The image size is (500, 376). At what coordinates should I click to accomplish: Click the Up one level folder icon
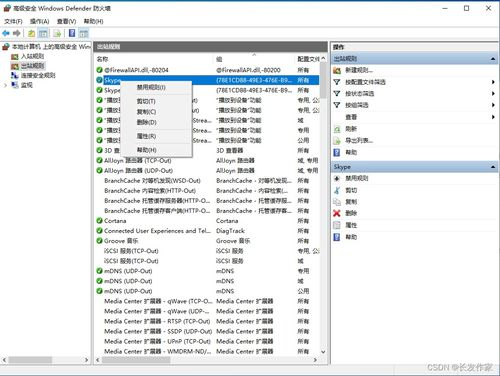tap(31, 33)
